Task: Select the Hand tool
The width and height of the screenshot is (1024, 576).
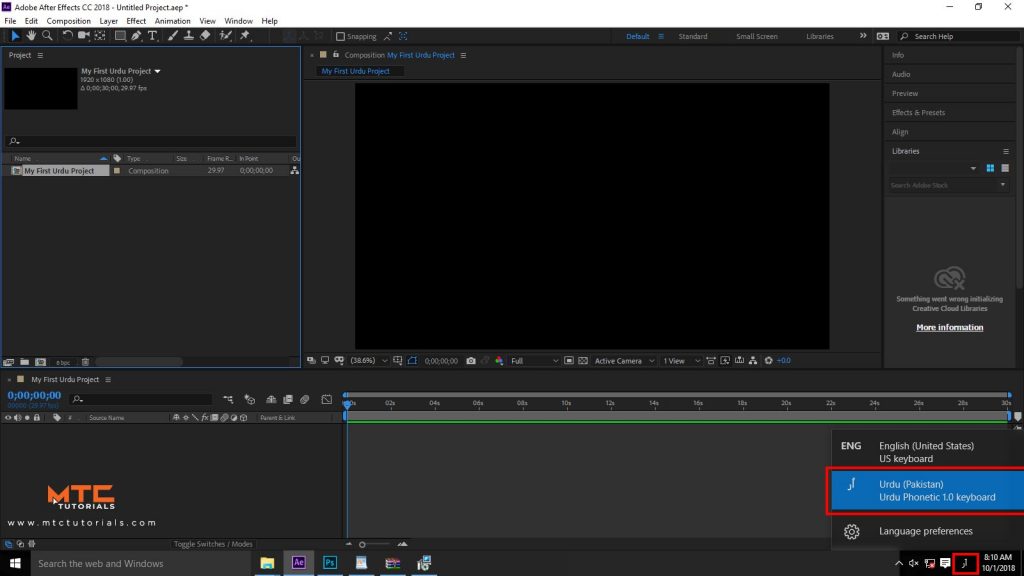Action: 31,36
